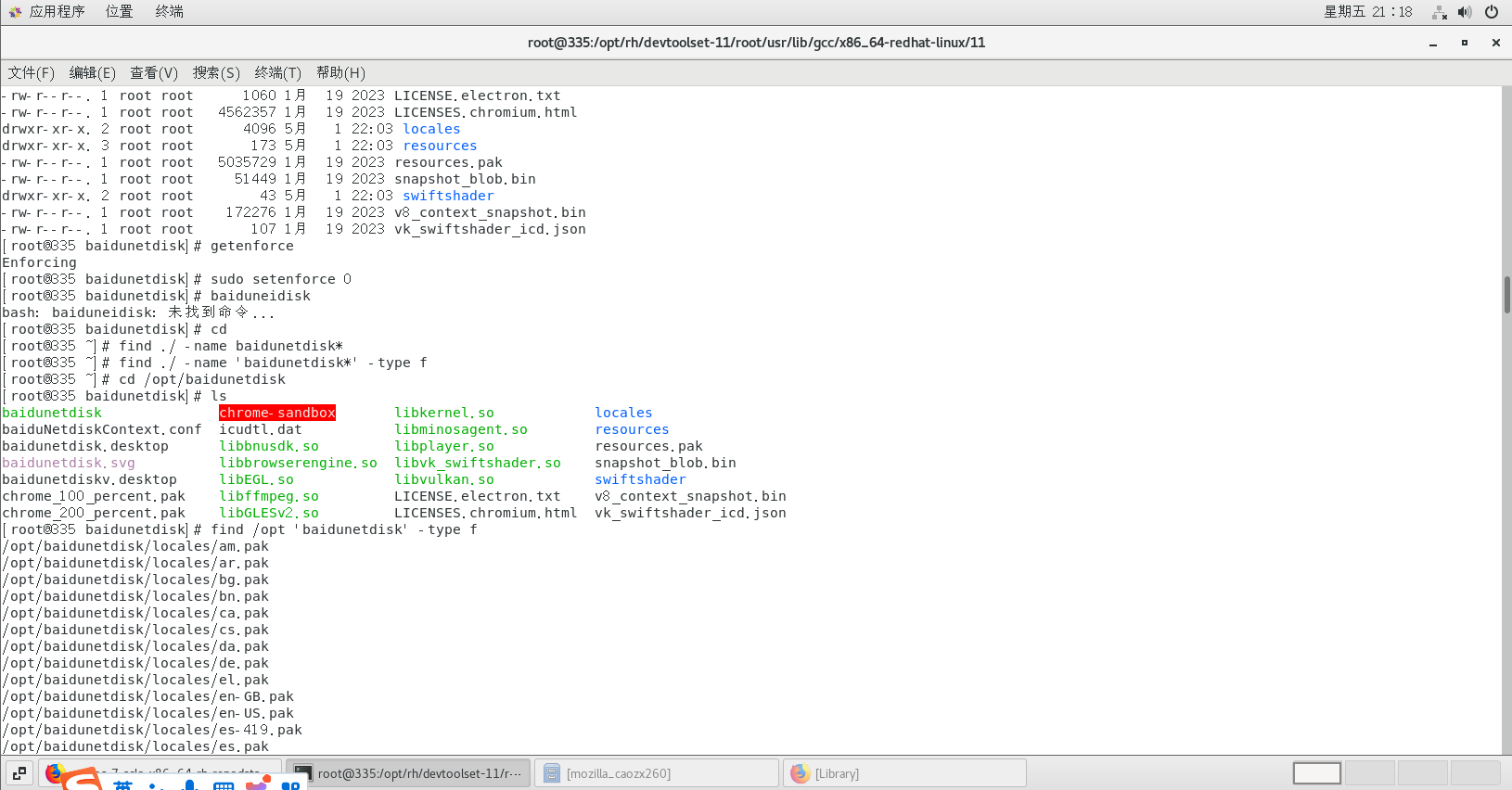Open the 位置 places menu
Screen dimensions: 1512x790
[x=119, y=11]
